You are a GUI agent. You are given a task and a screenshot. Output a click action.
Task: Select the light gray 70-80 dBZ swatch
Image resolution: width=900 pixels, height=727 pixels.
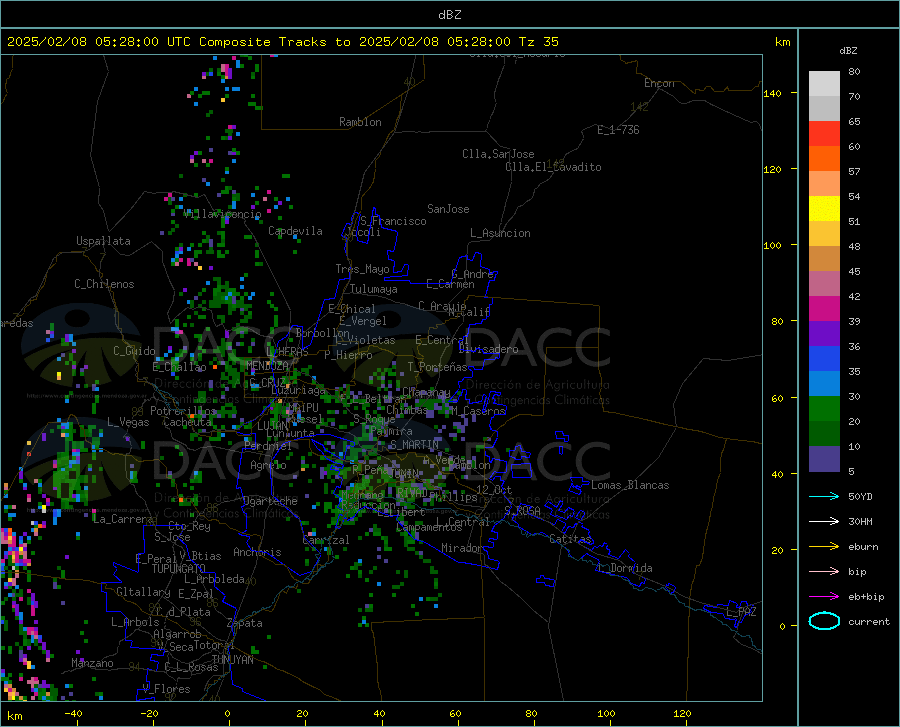(824, 83)
